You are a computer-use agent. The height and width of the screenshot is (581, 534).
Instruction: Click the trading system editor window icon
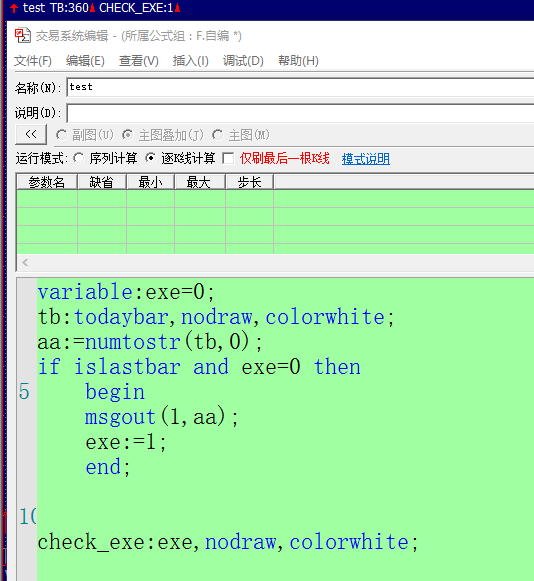pos(23,36)
